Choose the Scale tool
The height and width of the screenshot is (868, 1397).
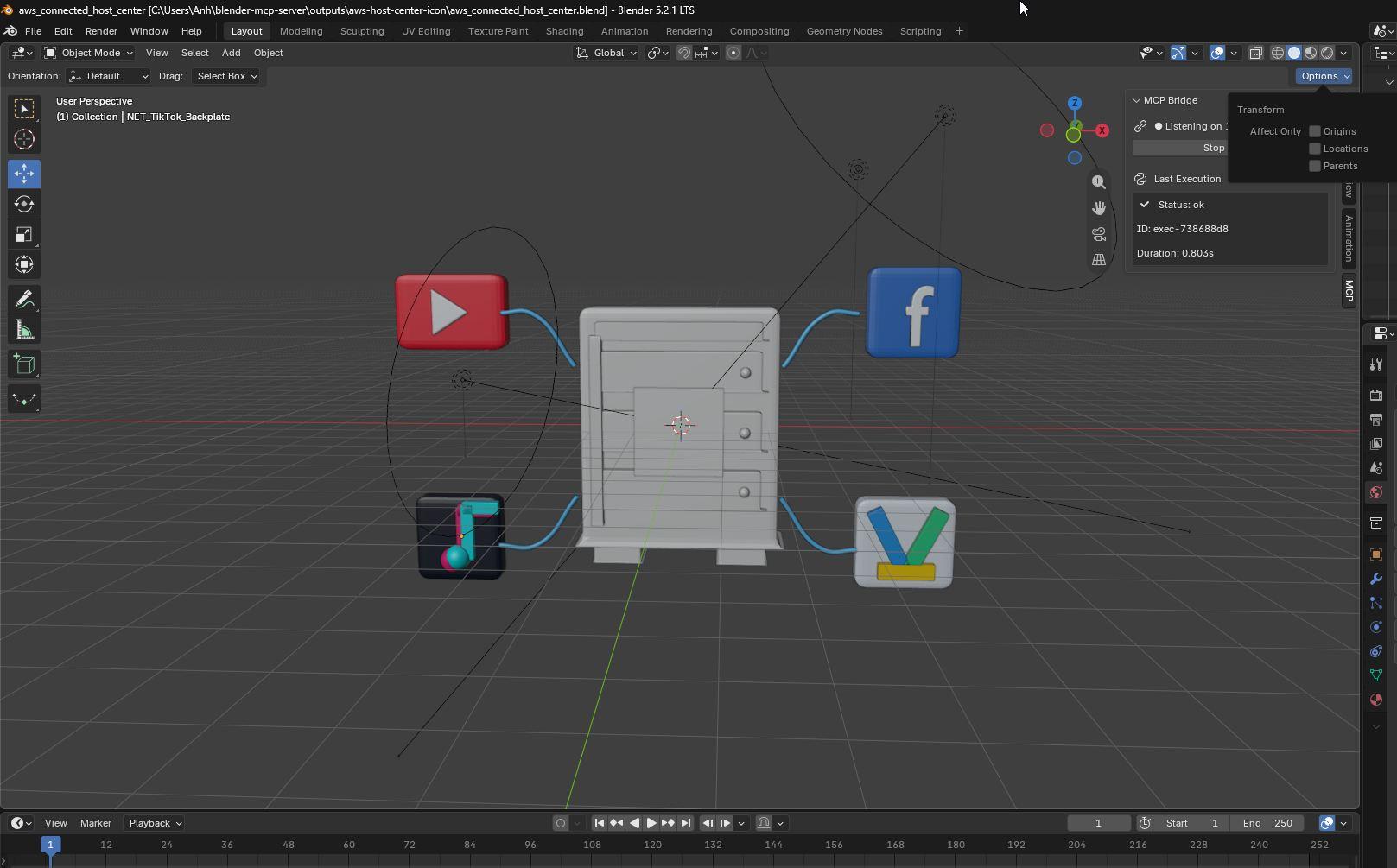click(x=24, y=234)
